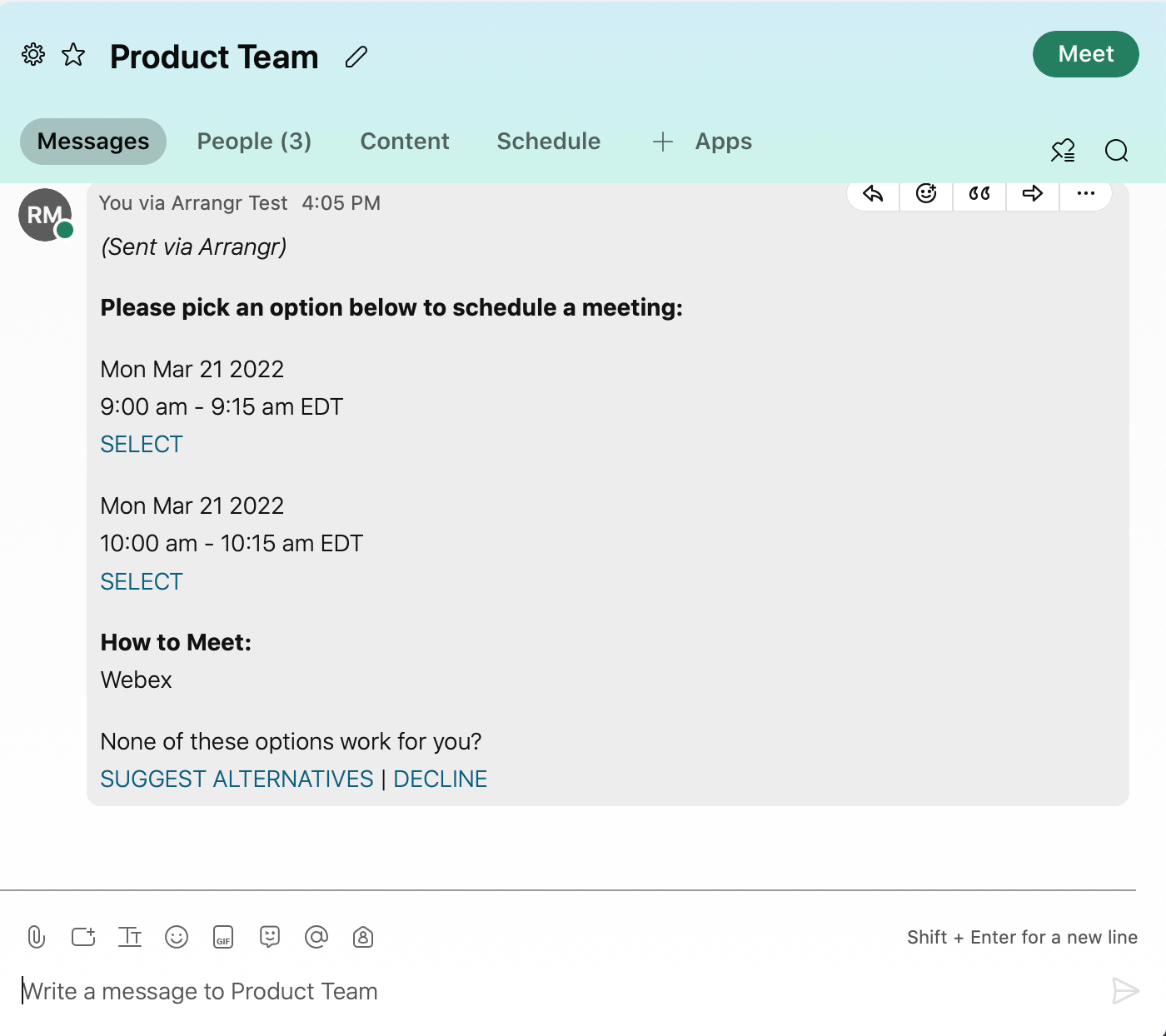The image size is (1166, 1036).
Task: Open the People (3) tab
Action: point(254,142)
